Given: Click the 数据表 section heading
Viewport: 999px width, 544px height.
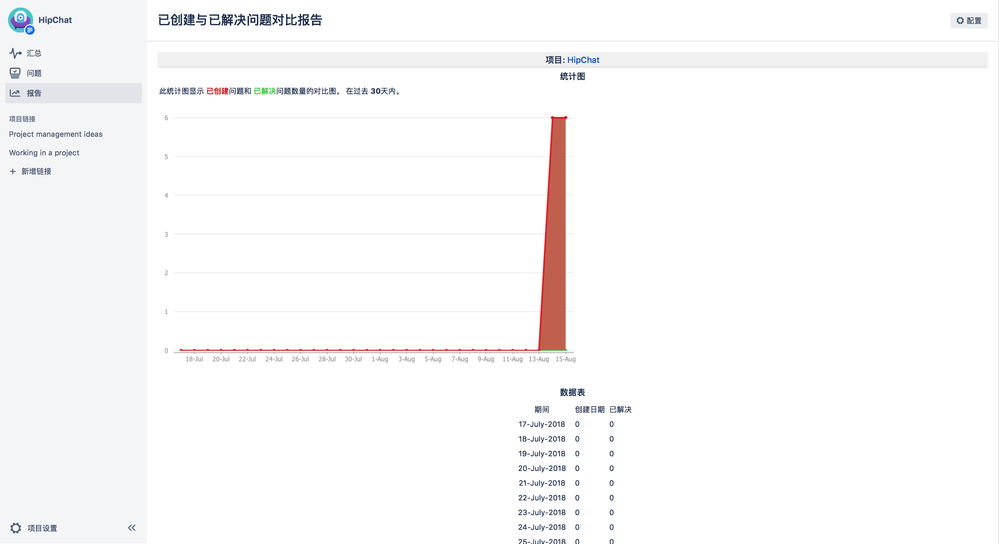Looking at the screenshot, I should pos(572,392).
